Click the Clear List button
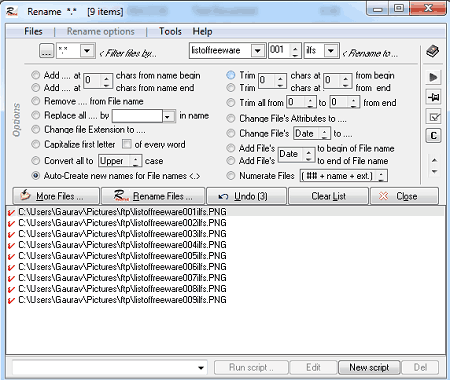The image size is (450, 380). pos(328,196)
